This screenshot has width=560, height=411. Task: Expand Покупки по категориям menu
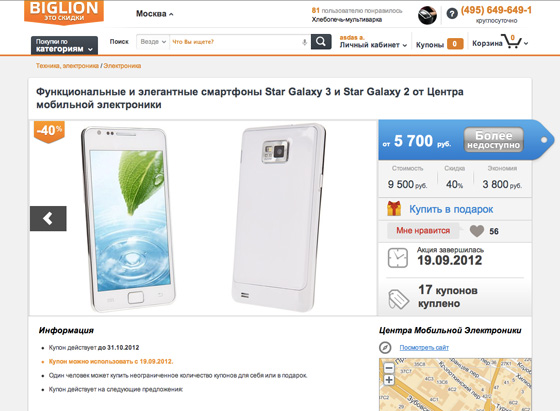[x=64, y=45]
